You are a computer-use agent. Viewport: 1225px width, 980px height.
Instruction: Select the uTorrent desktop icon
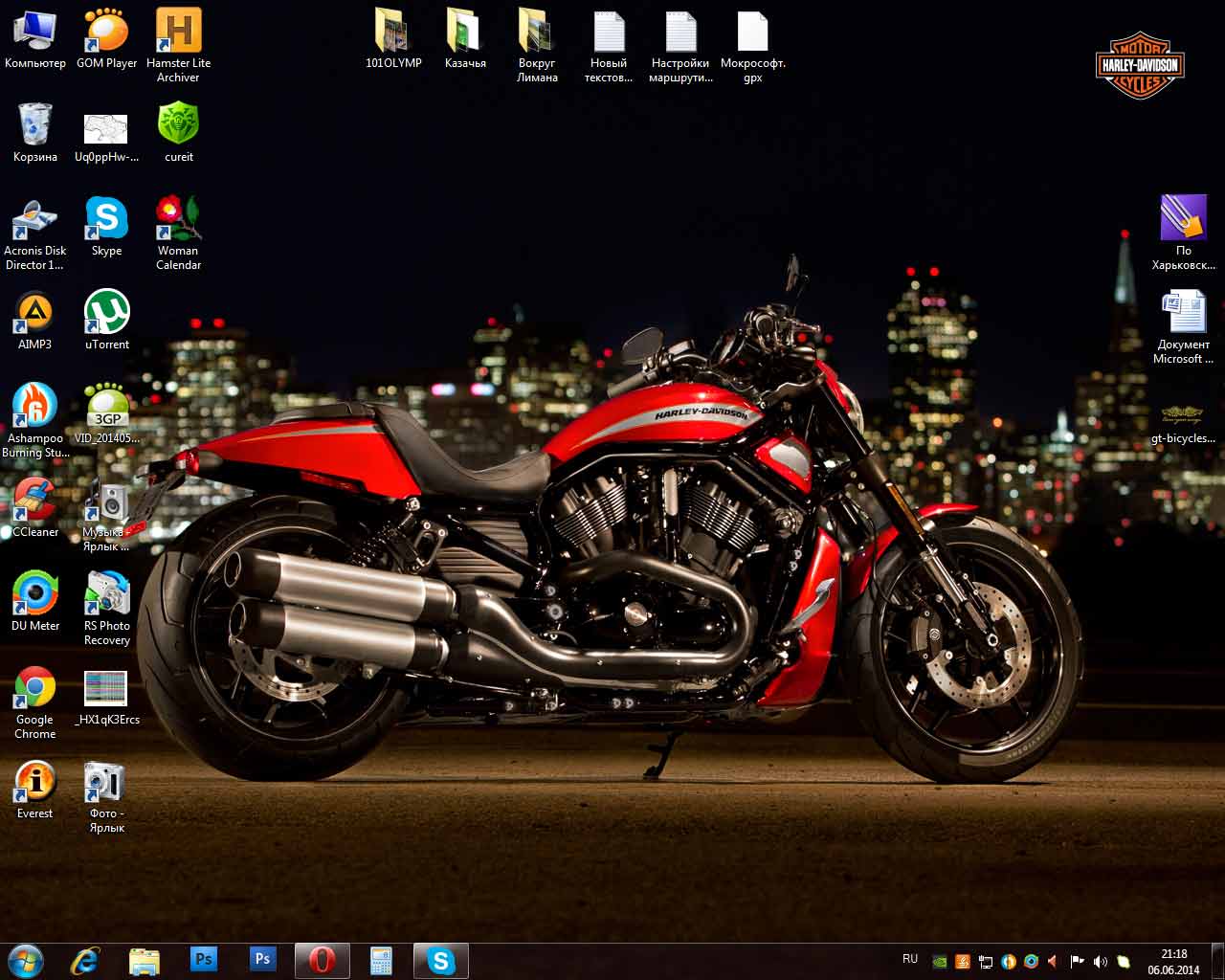pos(106,313)
